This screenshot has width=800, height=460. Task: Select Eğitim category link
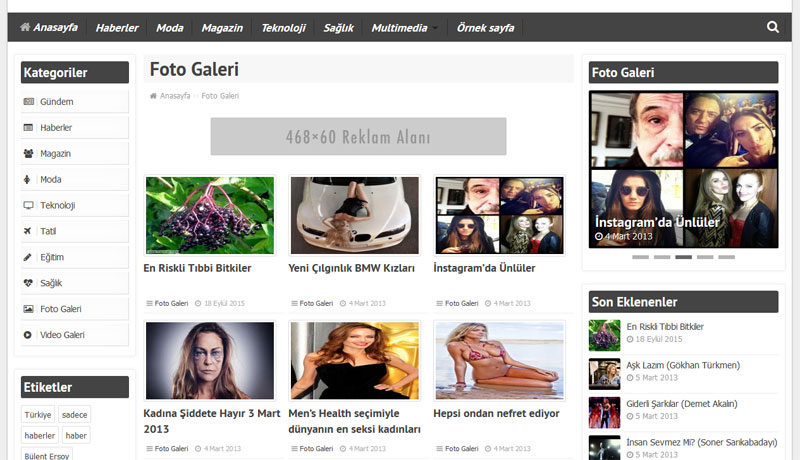[52, 257]
